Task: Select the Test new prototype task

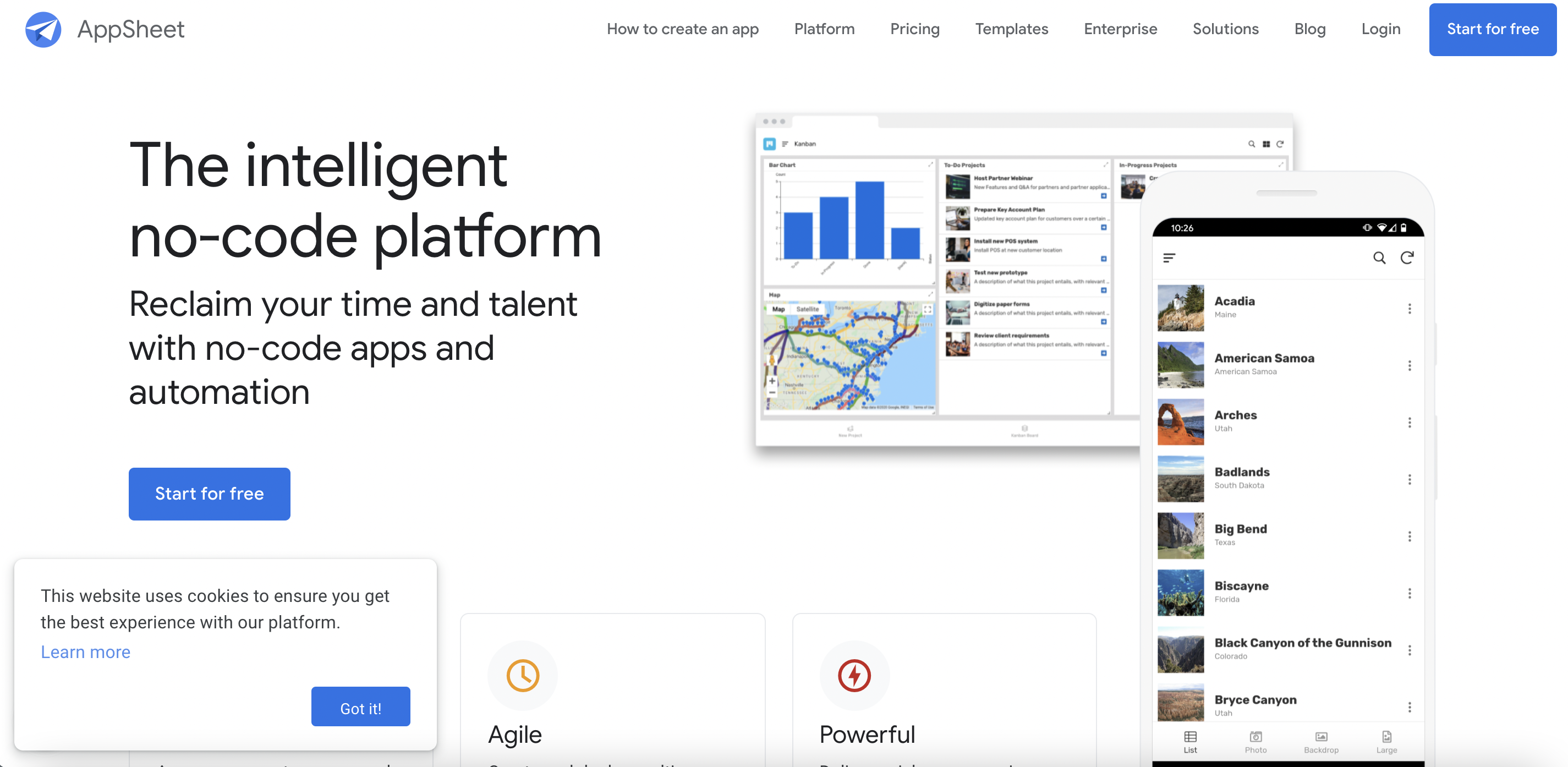Action: [1026, 281]
